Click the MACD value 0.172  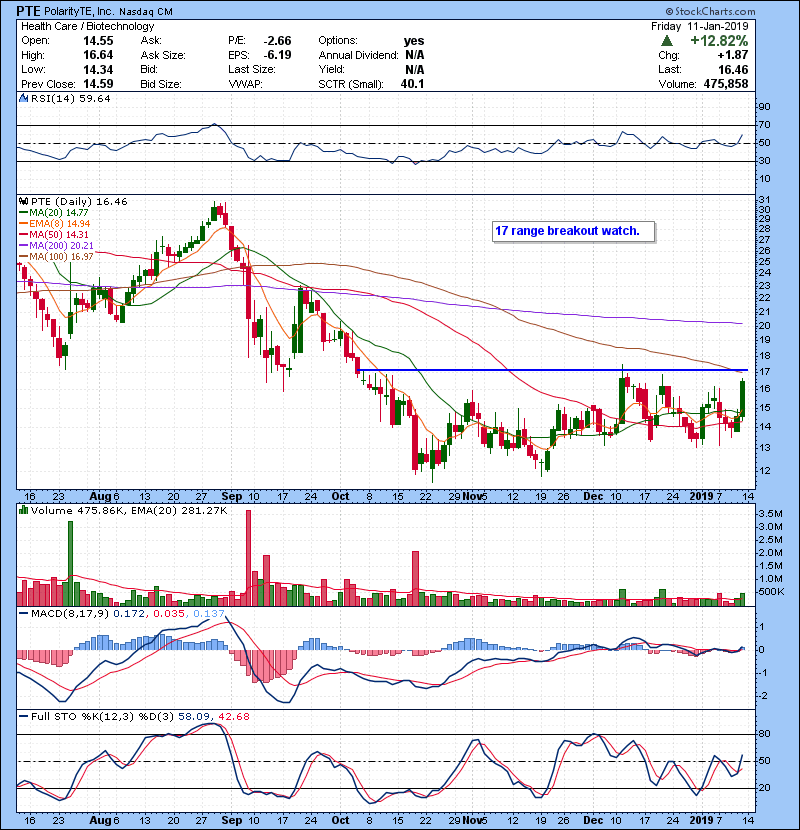[x=129, y=614]
